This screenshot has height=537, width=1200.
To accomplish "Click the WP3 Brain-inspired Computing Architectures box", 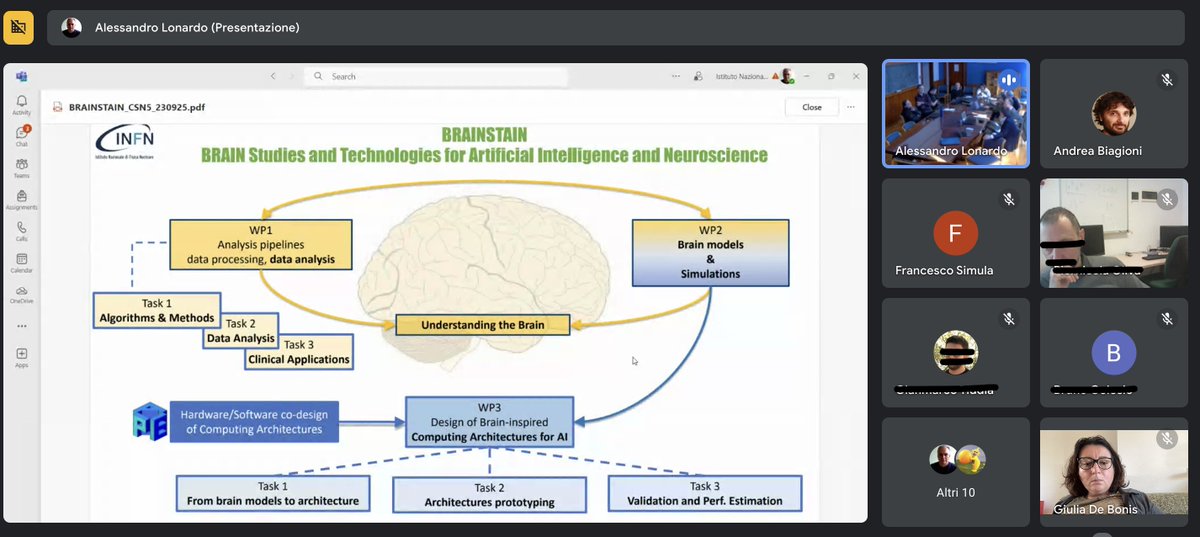I will (490, 422).
